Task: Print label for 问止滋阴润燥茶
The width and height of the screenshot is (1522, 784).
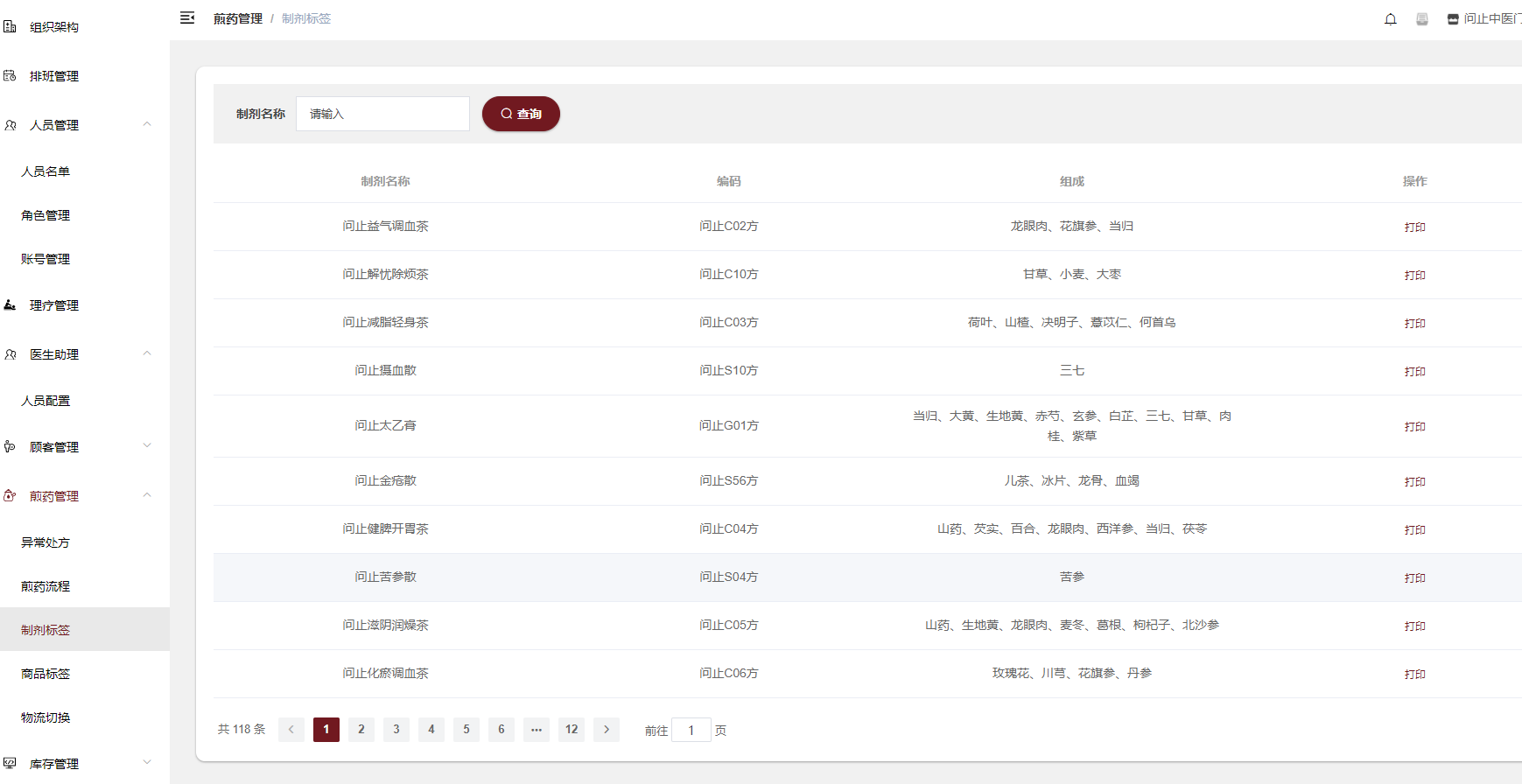Action: (1414, 626)
